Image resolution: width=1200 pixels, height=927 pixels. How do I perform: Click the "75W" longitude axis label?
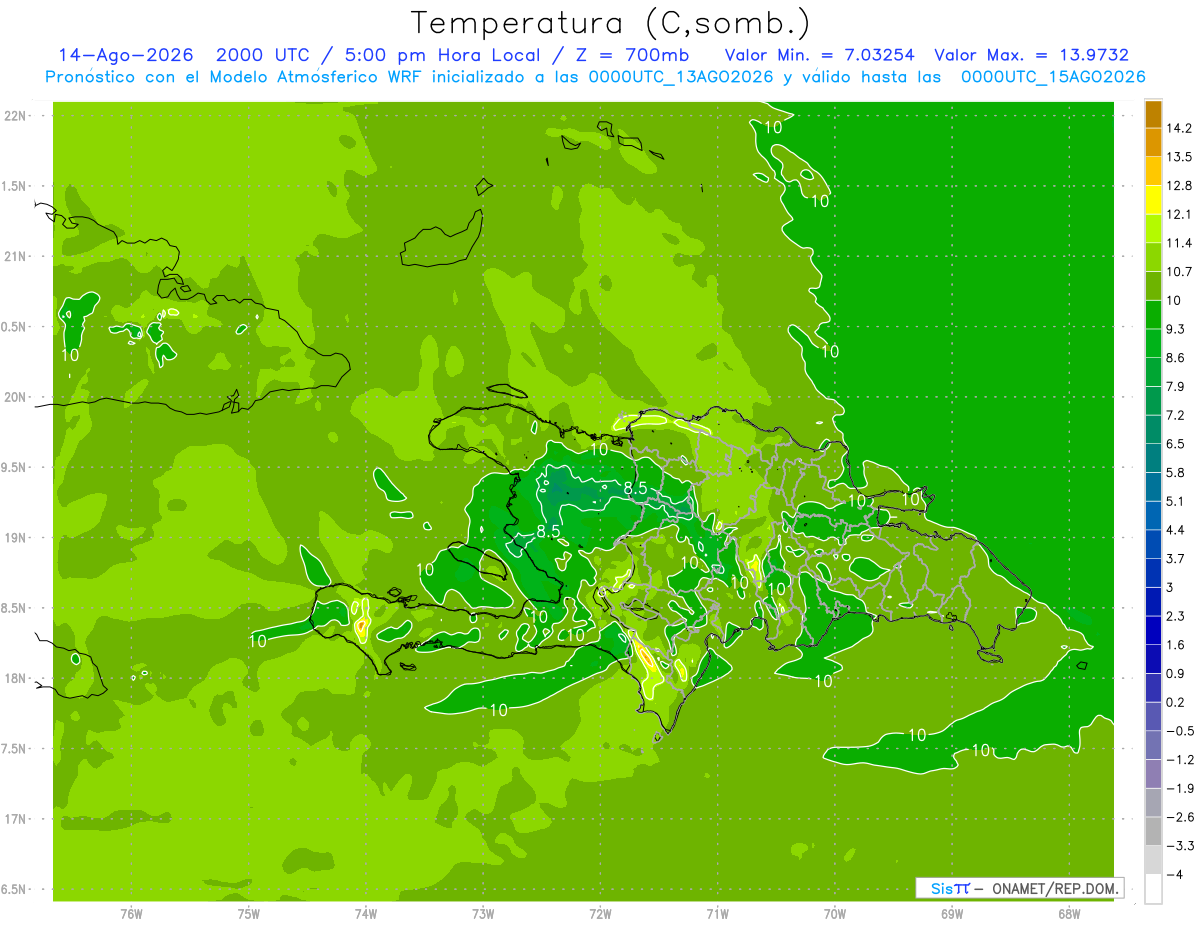pos(249,914)
